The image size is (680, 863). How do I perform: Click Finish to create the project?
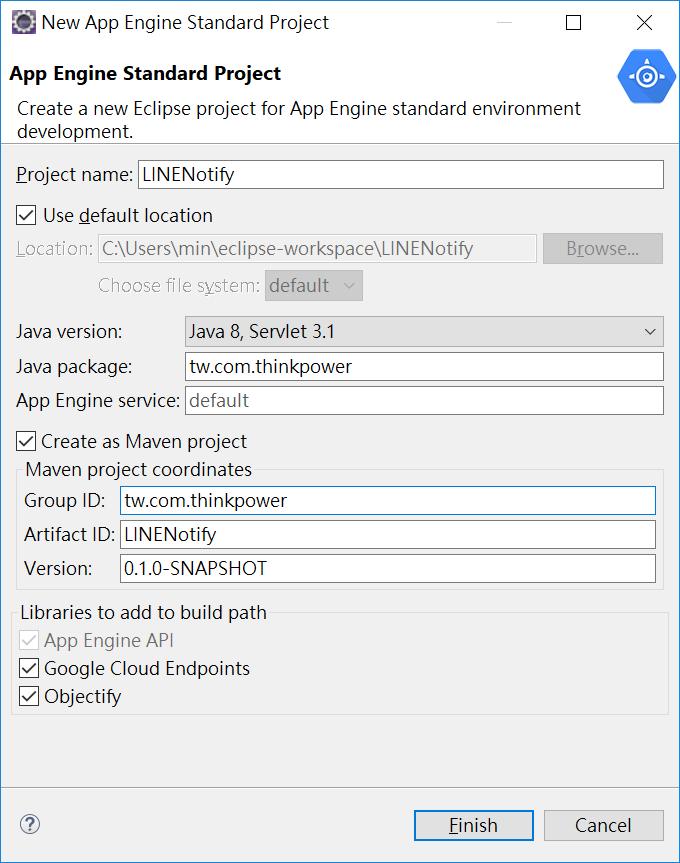474,825
